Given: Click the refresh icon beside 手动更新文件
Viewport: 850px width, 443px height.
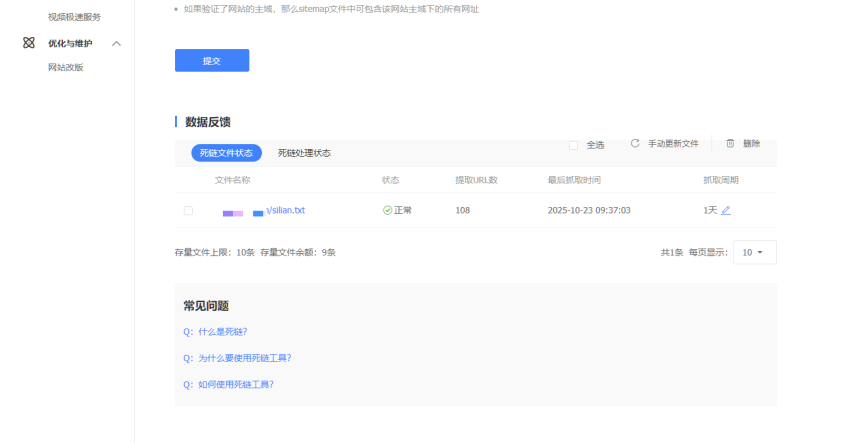Looking at the screenshot, I should pos(635,144).
